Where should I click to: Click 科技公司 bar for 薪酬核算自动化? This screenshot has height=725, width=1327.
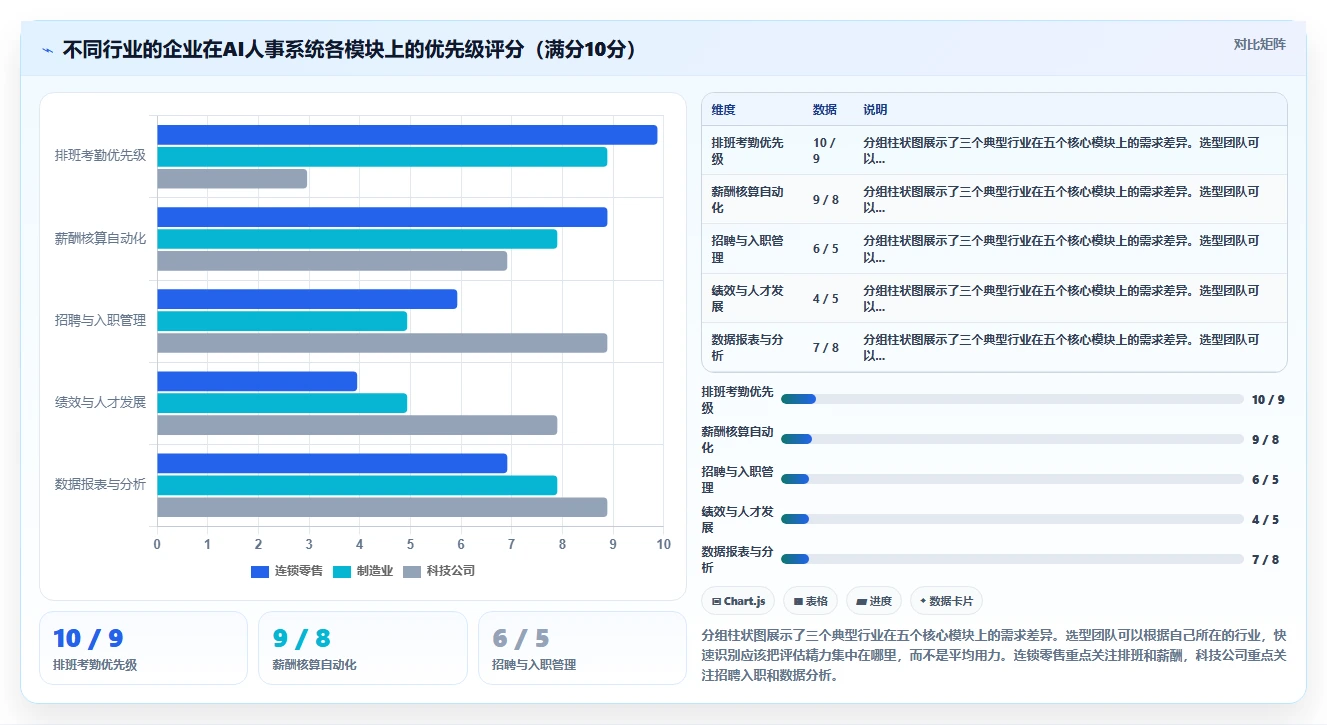coord(332,261)
